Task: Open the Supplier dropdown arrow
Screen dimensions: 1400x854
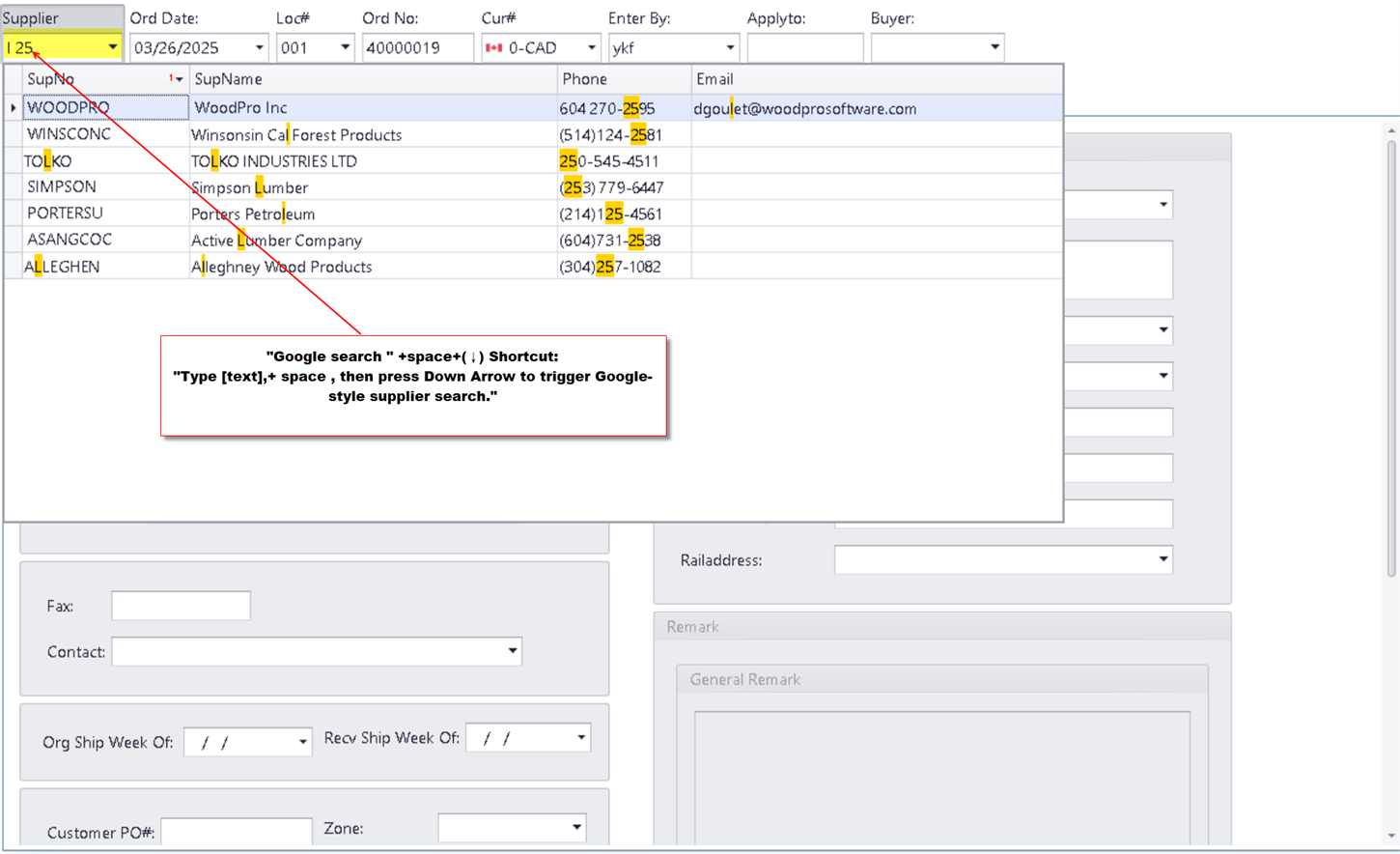Action: 112,47
